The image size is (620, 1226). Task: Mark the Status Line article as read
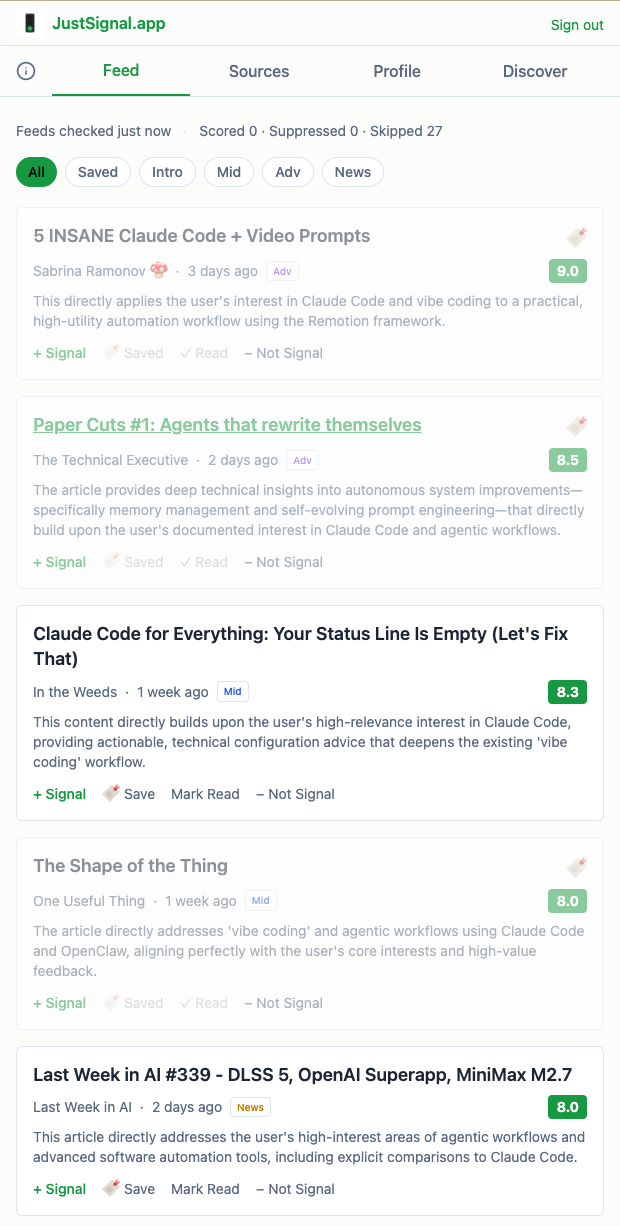pos(205,793)
